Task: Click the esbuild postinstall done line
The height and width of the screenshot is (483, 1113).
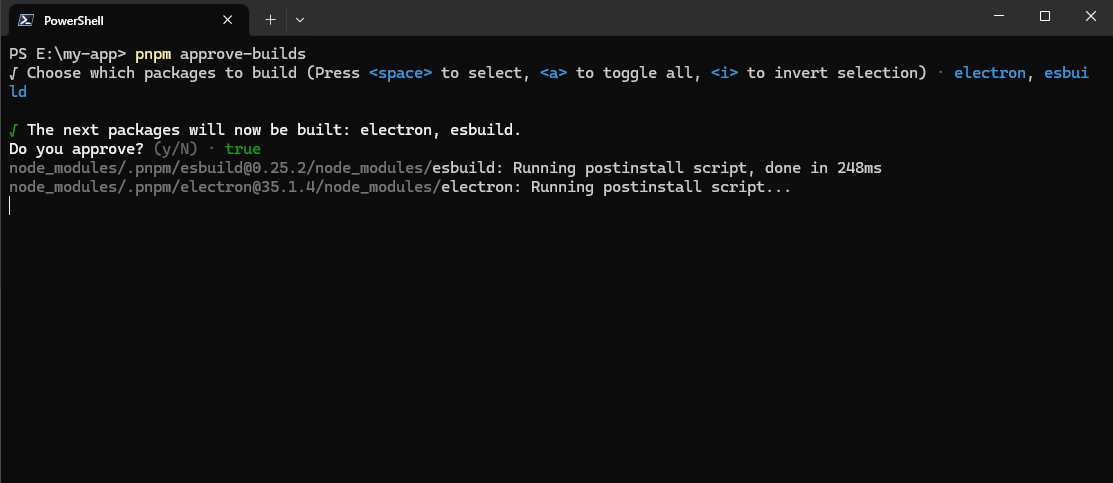Action: point(445,168)
